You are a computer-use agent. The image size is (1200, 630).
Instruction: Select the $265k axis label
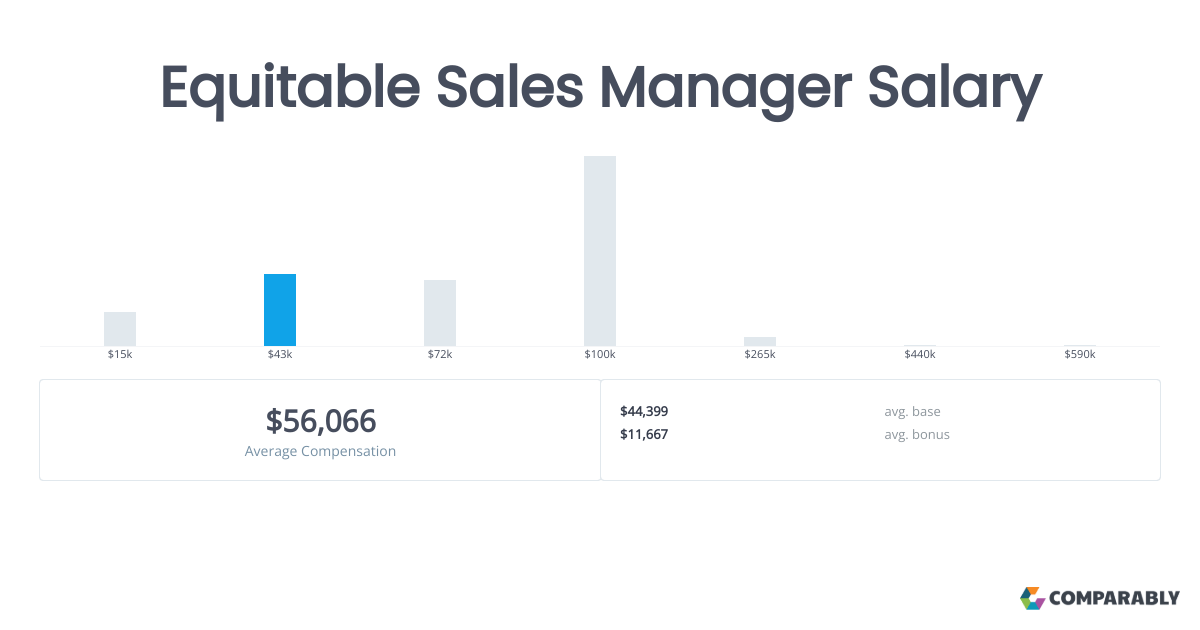[x=760, y=355]
